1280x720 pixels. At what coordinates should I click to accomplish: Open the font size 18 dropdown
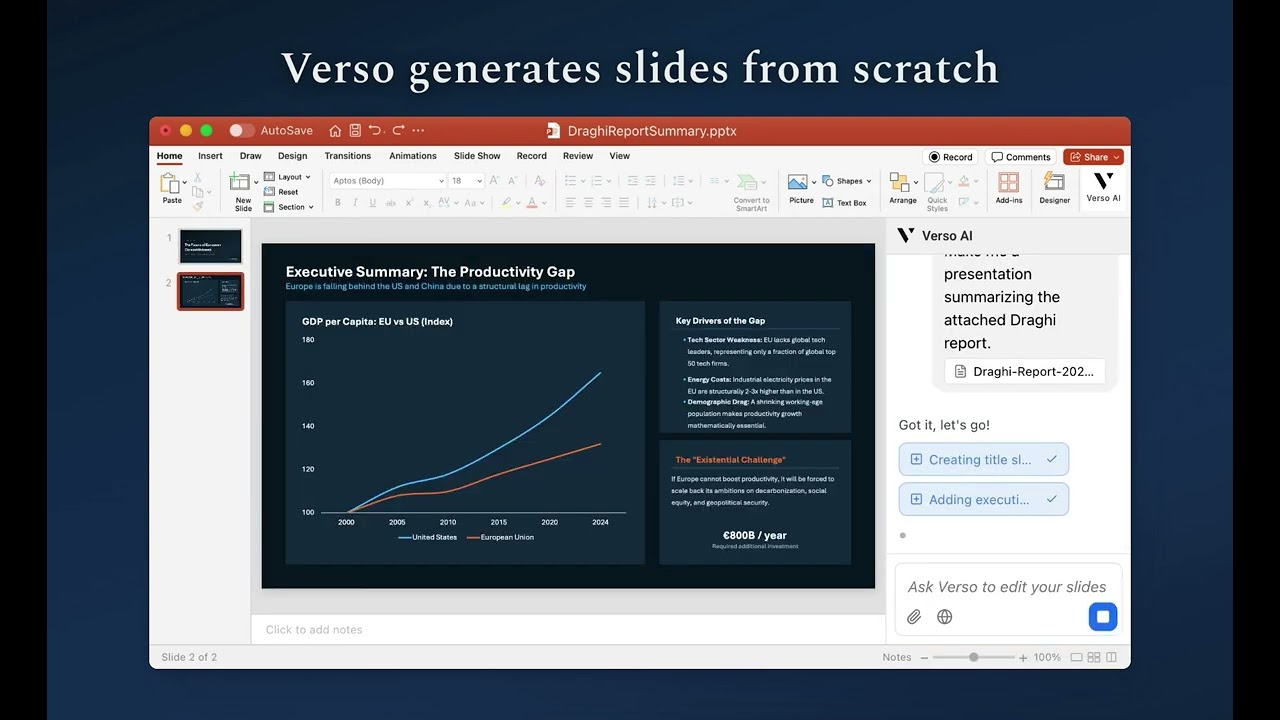[466, 181]
